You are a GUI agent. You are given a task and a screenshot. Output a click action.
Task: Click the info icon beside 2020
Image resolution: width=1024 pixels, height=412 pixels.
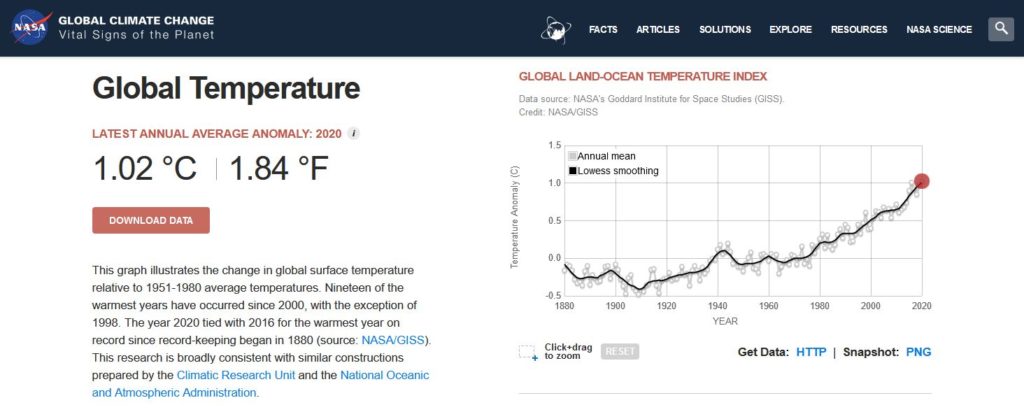[354, 133]
